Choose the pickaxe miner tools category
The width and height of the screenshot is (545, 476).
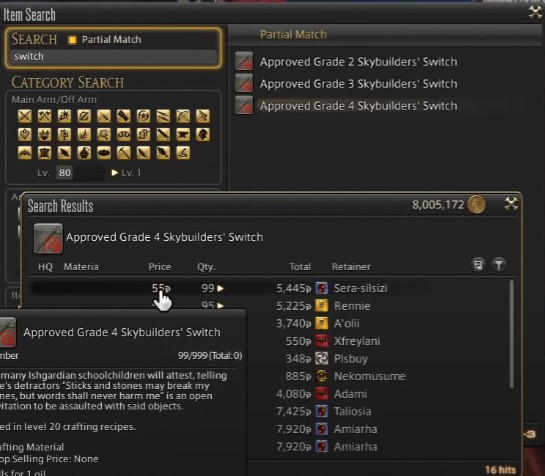(x=124, y=153)
